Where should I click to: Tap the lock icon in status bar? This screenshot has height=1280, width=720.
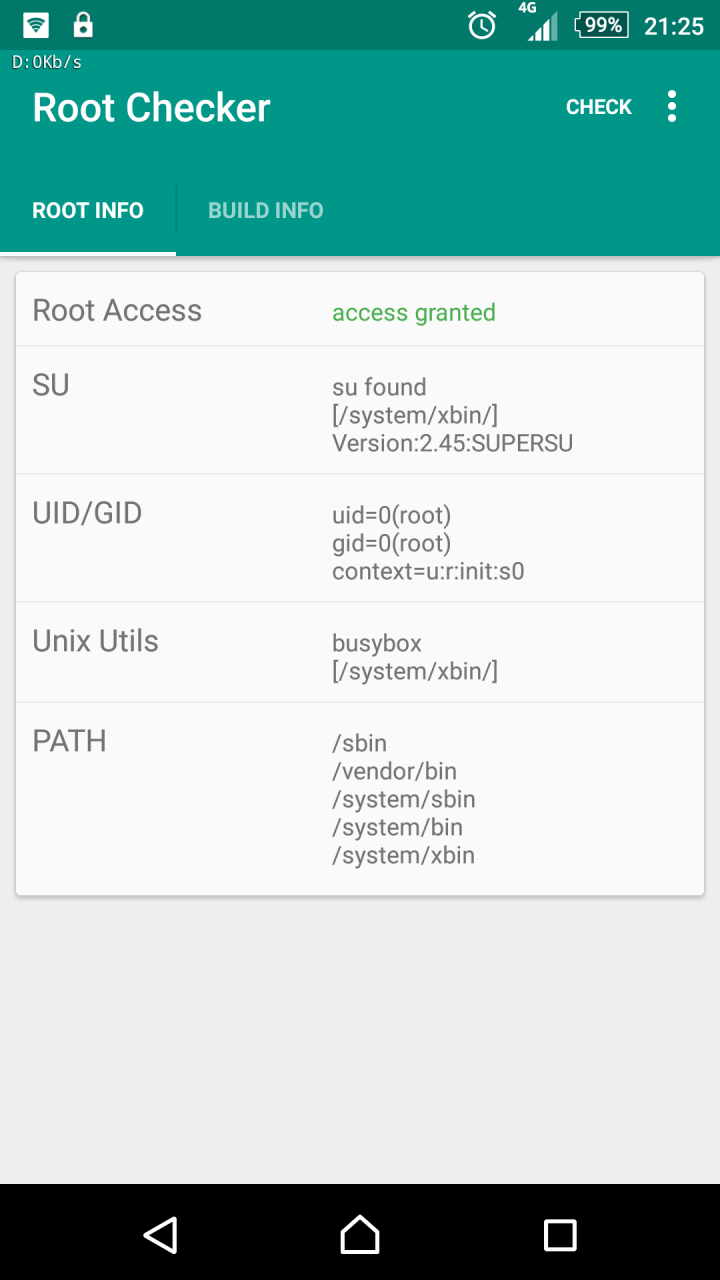83,25
